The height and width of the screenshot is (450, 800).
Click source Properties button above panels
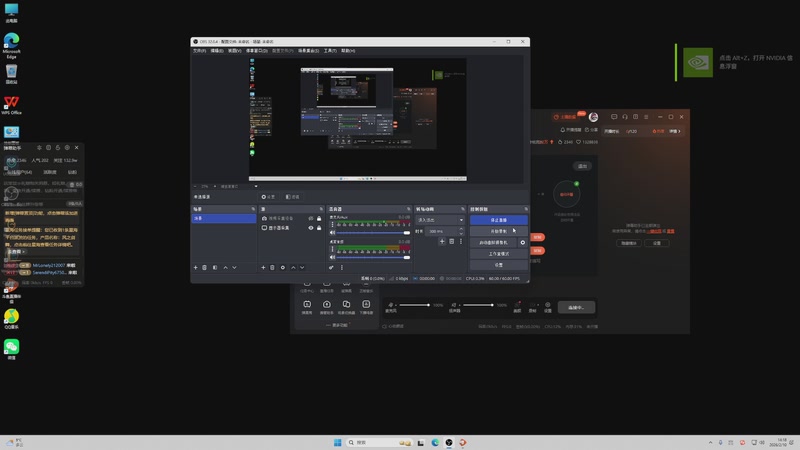pos(268,197)
